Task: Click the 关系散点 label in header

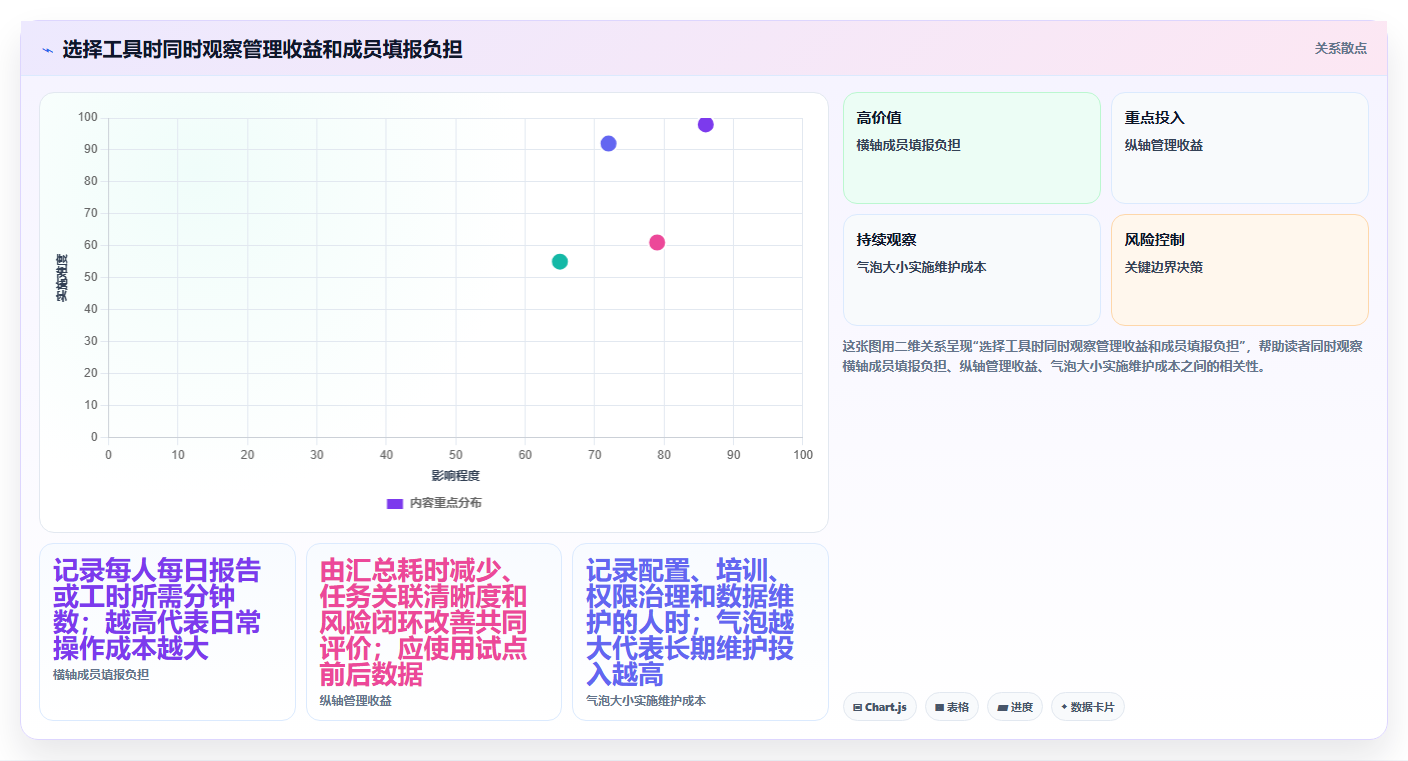Action: [x=1340, y=48]
